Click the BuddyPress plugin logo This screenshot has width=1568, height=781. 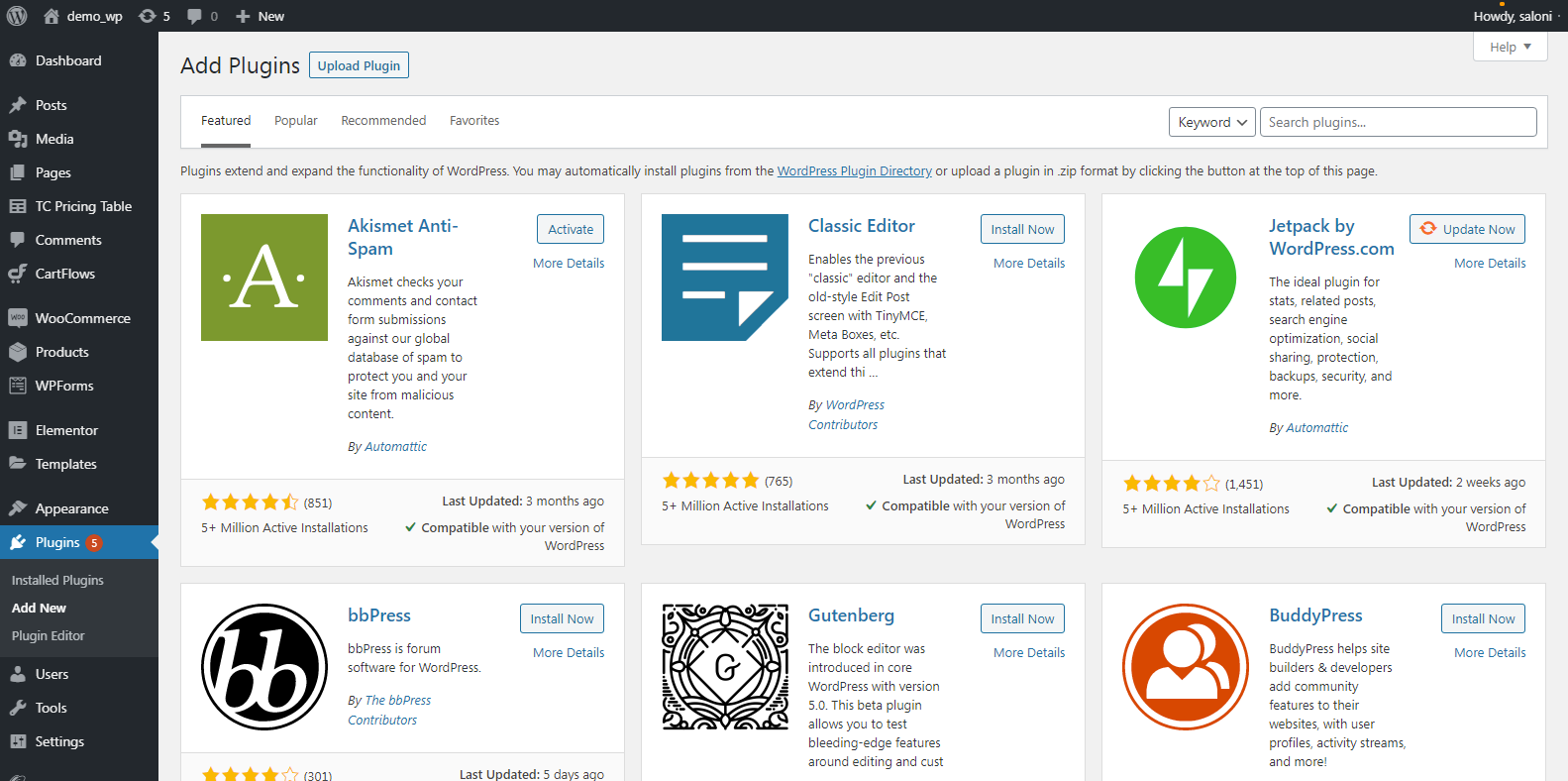(1186, 667)
